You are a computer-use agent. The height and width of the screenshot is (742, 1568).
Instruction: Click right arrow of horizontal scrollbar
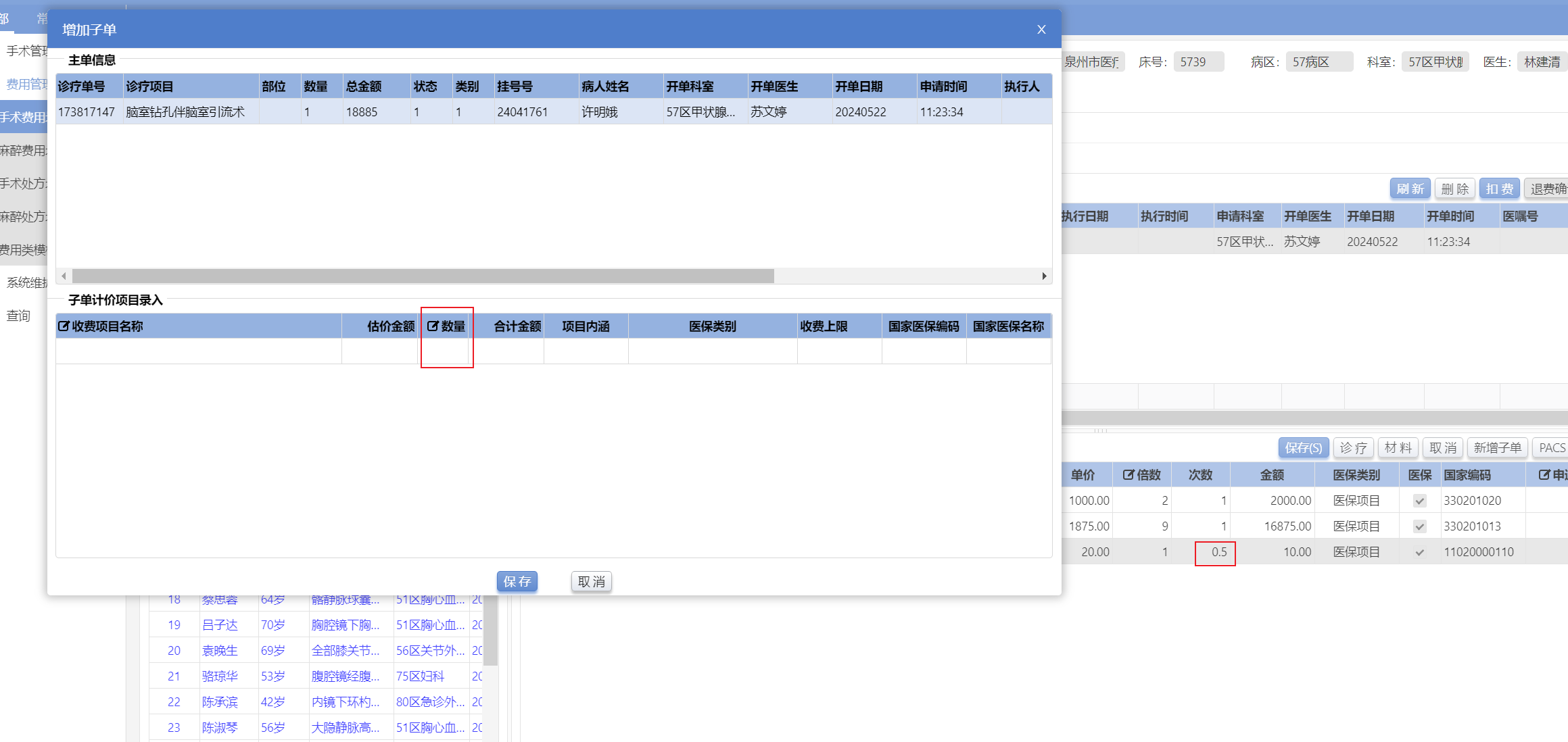coord(1044,276)
